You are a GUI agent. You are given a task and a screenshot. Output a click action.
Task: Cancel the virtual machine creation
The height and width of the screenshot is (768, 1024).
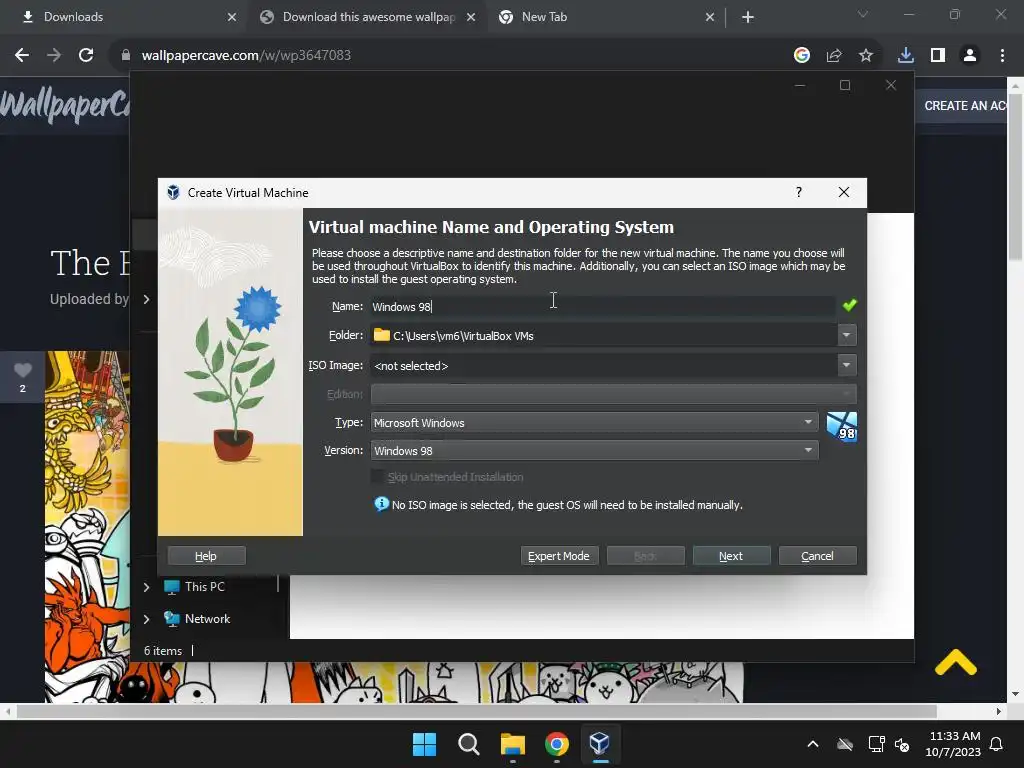tap(818, 556)
